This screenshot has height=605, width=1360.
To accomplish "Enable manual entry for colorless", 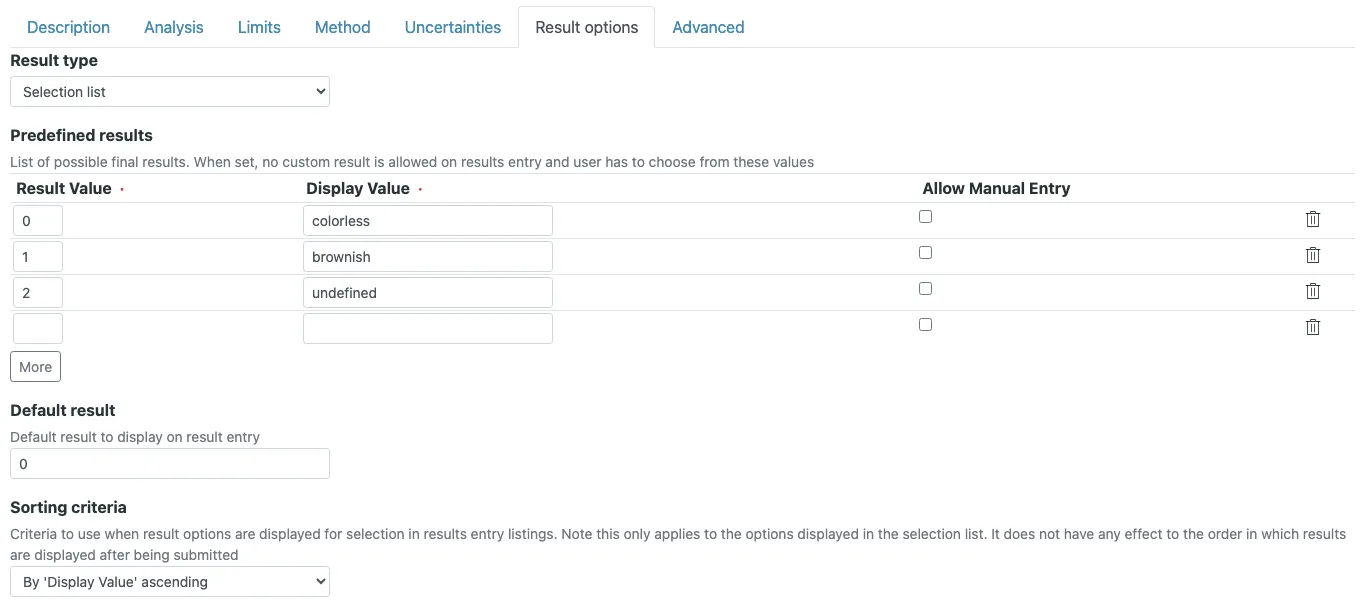I will click(x=925, y=216).
